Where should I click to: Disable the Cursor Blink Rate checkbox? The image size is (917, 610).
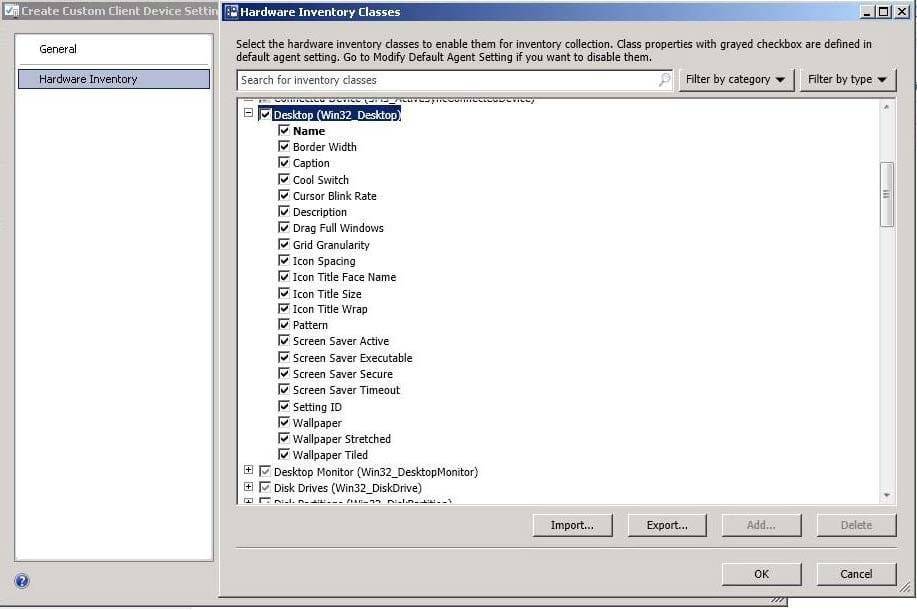[284, 196]
